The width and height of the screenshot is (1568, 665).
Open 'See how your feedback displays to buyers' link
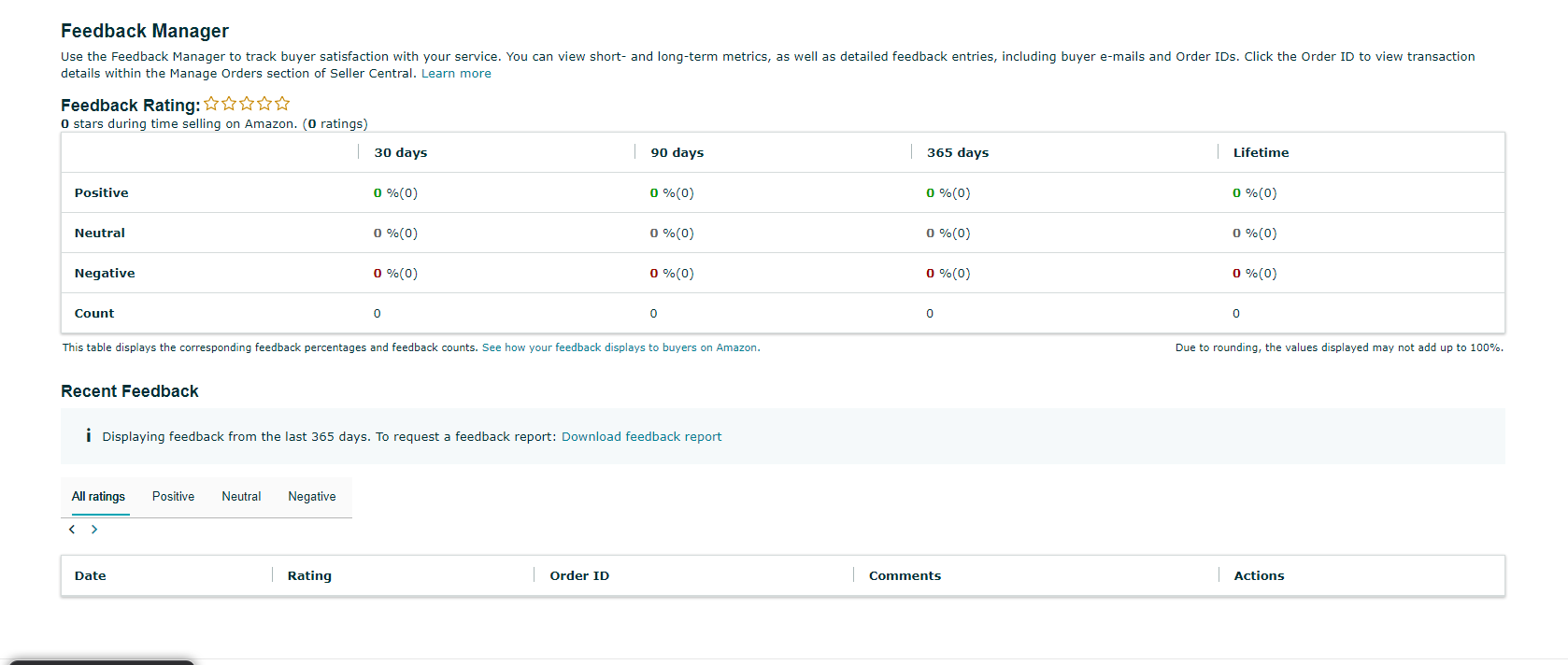click(620, 347)
